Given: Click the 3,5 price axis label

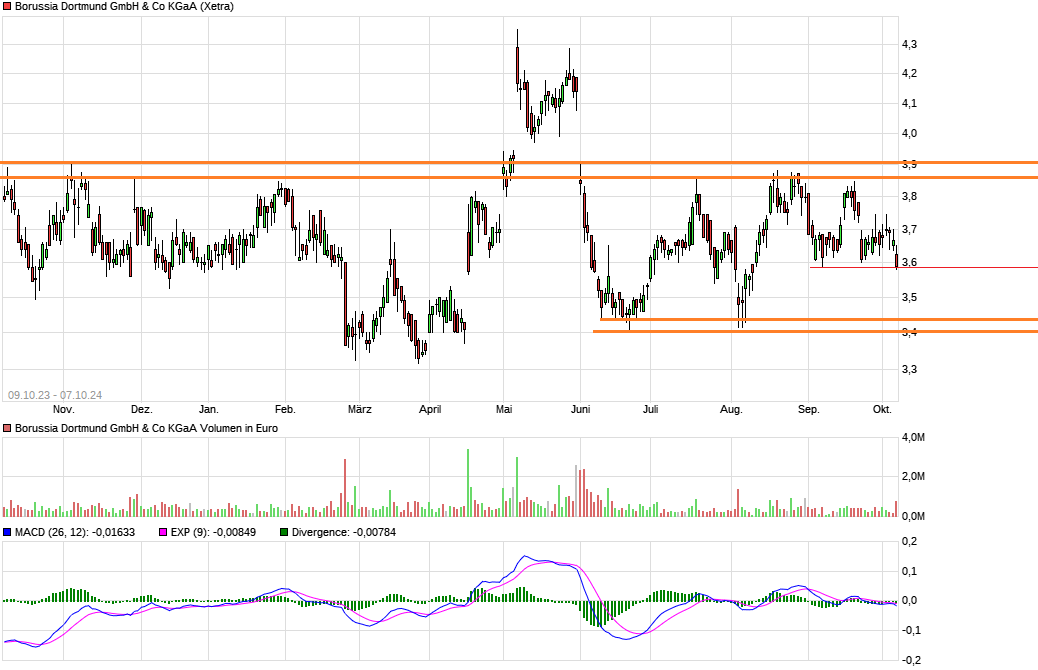Looking at the screenshot, I should (910, 297).
